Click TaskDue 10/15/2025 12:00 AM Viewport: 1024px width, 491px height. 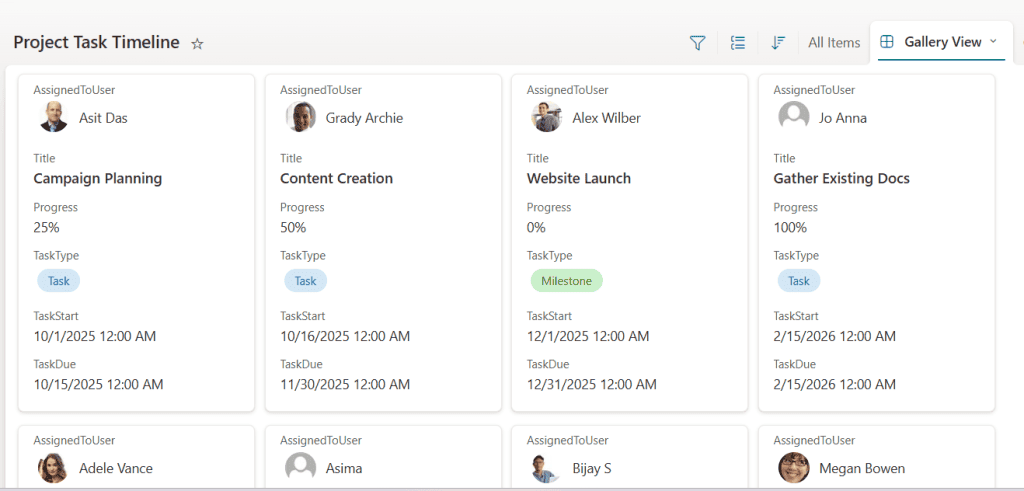point(98,384)
